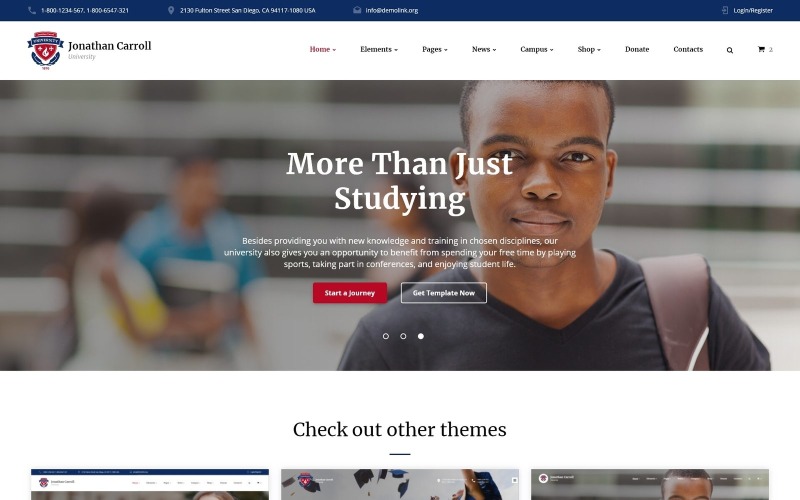Open the Shop dropdown menu
This screenshot has width=800, height=500.
589,49
